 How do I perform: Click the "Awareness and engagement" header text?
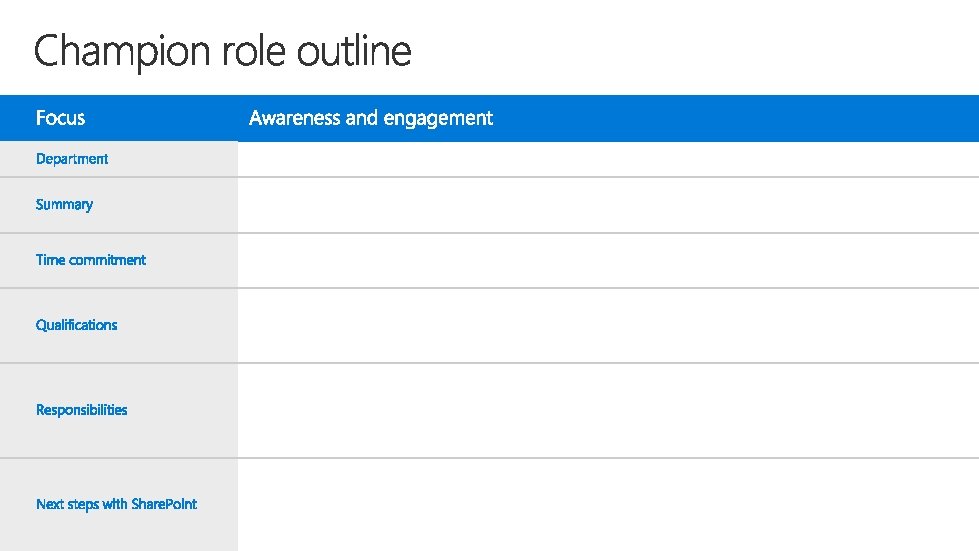pyautogui.click(x=371, y=118)
